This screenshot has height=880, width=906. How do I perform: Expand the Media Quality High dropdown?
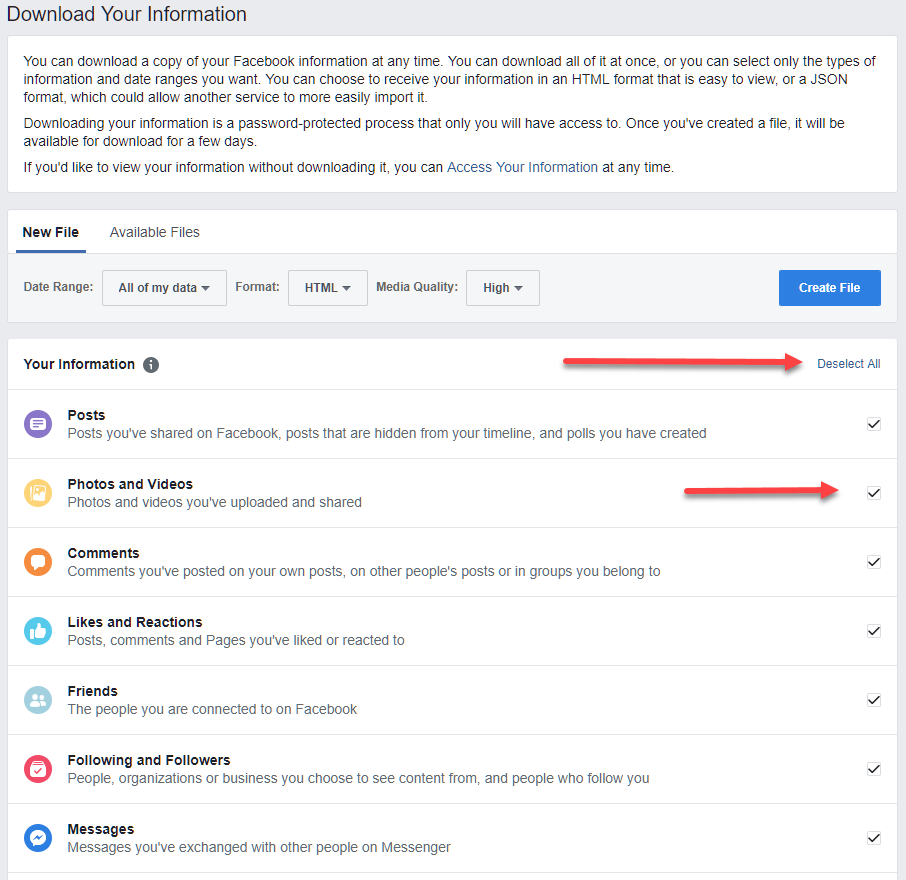tap(503, 288)
